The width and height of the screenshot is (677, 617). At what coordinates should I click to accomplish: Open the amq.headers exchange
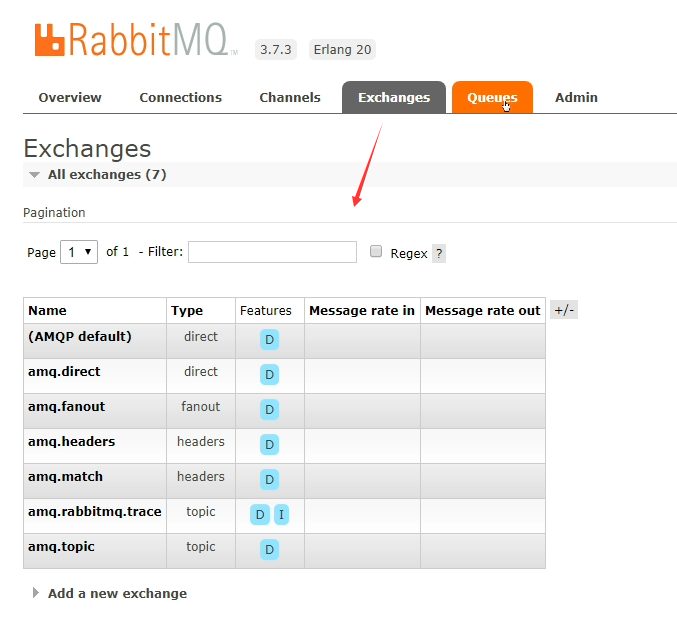coord(72,441)
